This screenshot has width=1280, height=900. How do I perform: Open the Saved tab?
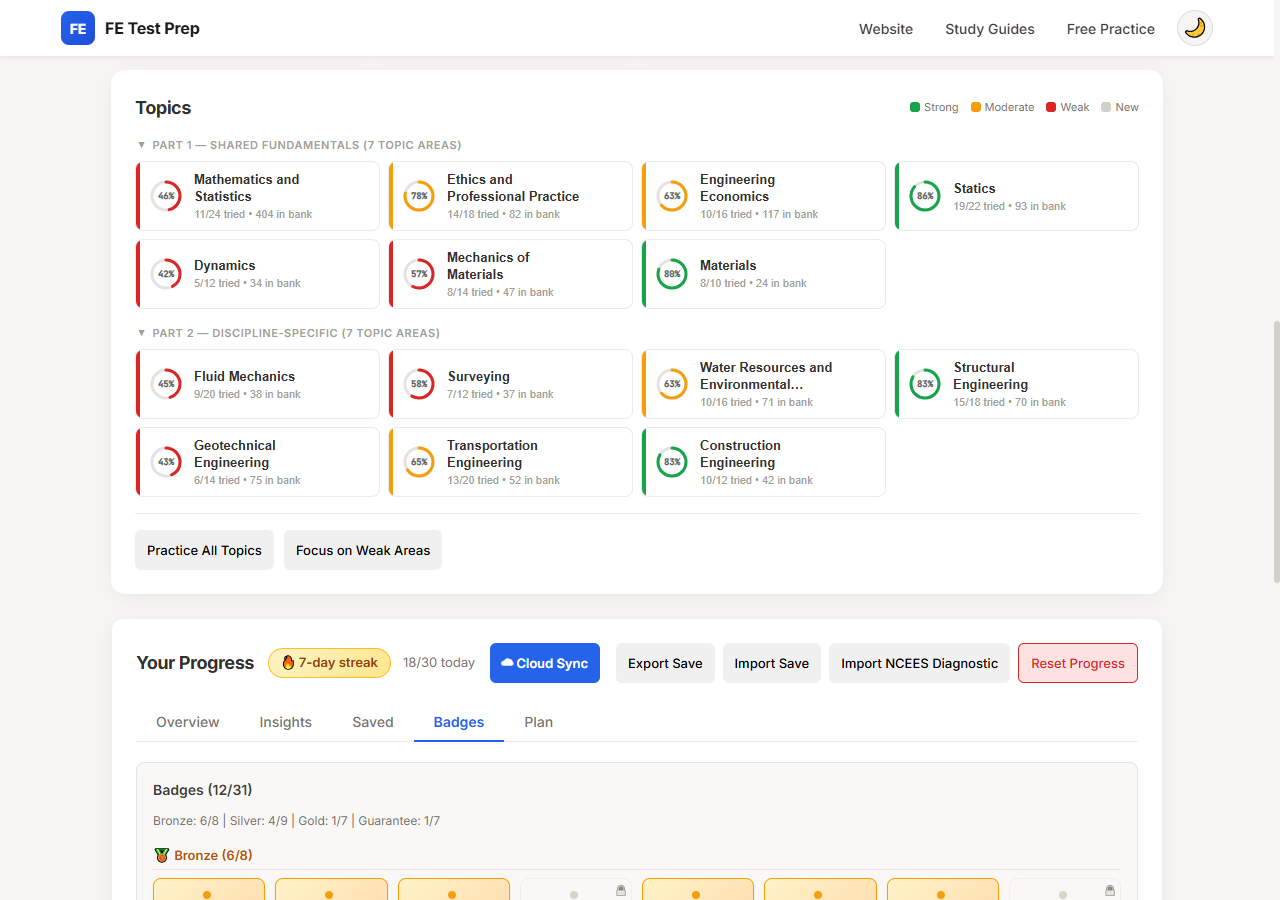tap(373, 722)
